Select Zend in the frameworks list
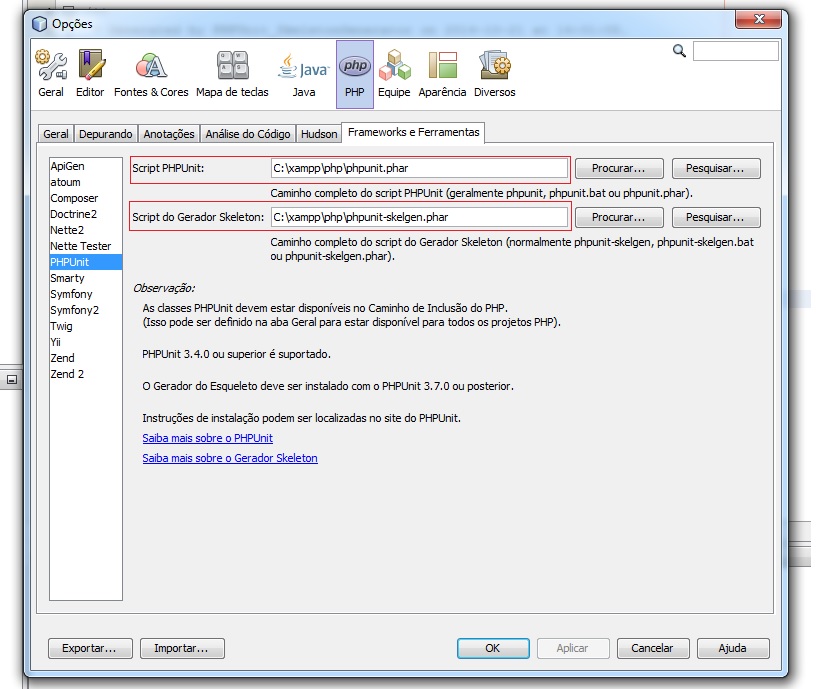This screenshot has width=827, height=689. [85, 358]
